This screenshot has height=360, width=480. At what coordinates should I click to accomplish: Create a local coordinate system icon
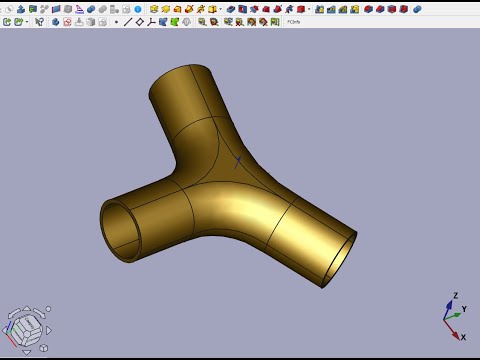[x=151, y=22]
